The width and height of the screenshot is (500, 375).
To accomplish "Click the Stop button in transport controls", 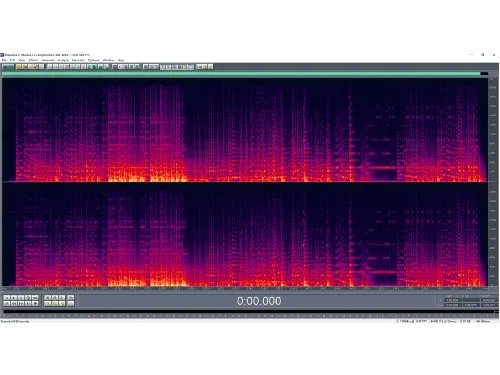I will coord(7,298).
